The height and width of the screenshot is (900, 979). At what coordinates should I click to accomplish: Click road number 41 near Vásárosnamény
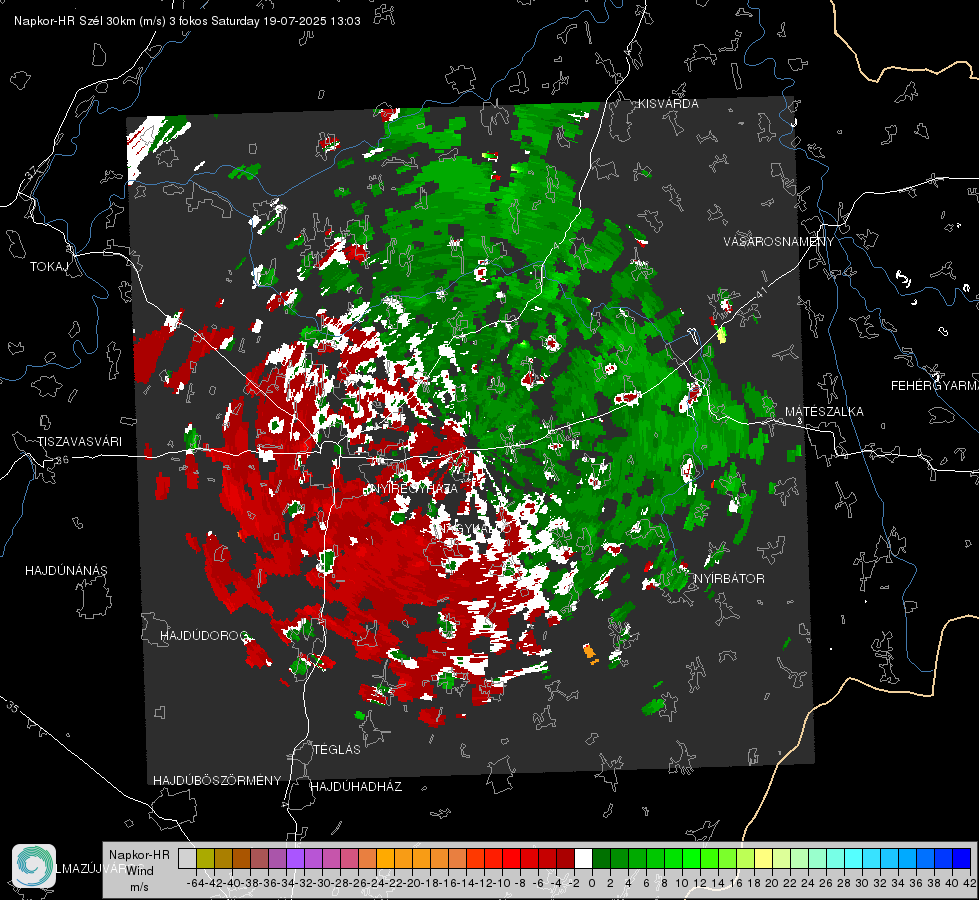(x=761, y=291)
